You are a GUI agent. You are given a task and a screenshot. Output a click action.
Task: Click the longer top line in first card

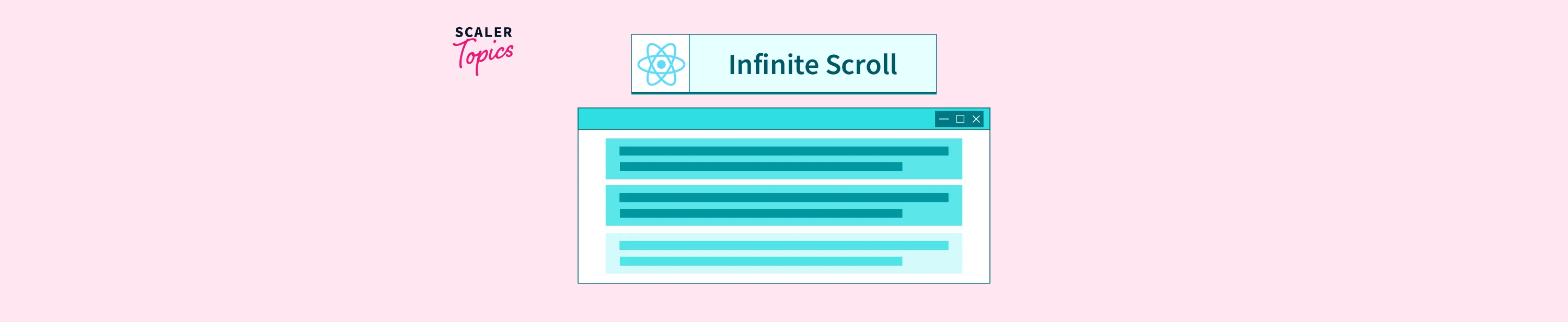(783, 151)
